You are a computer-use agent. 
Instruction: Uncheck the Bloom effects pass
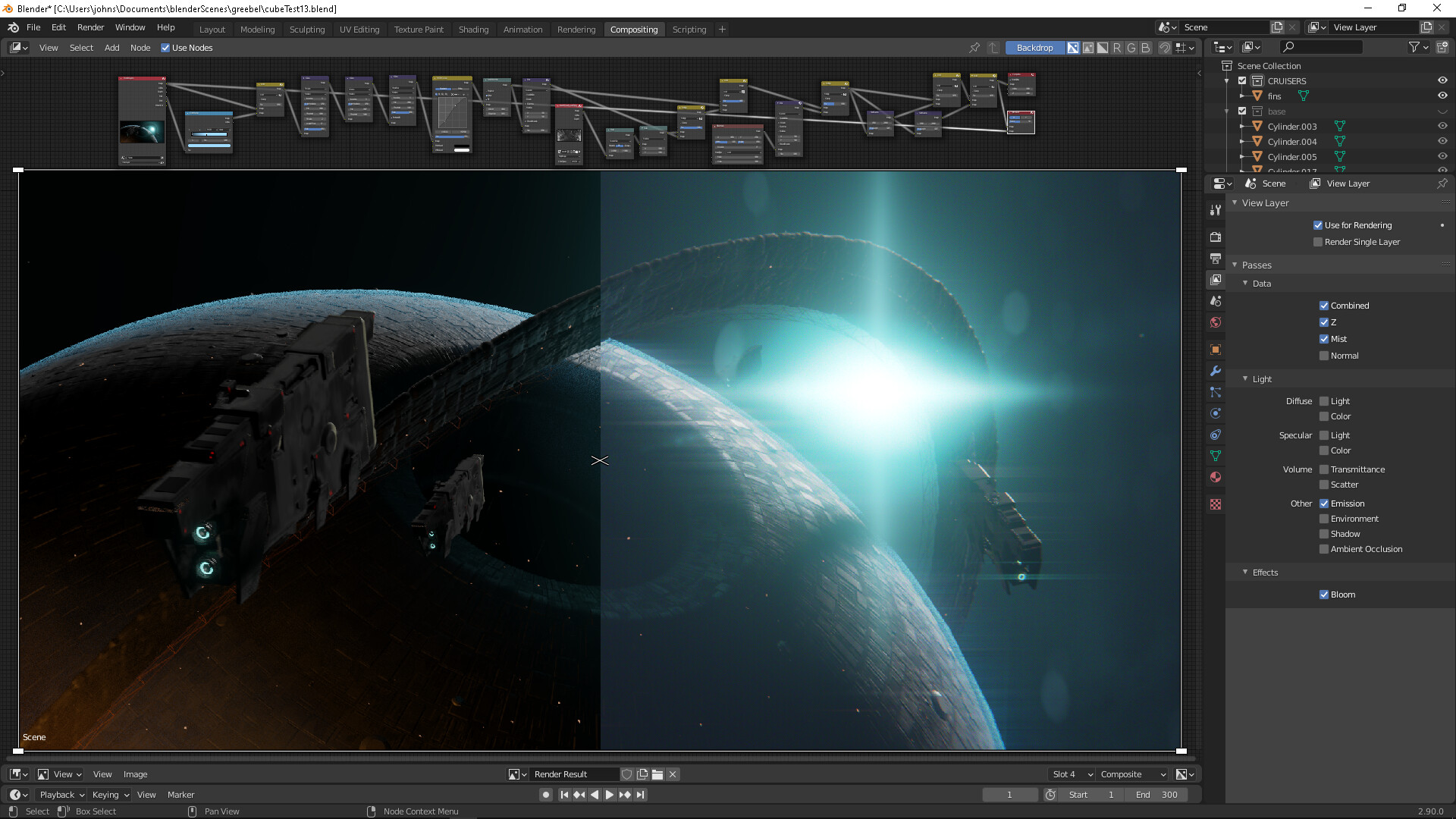[1324, 595]
